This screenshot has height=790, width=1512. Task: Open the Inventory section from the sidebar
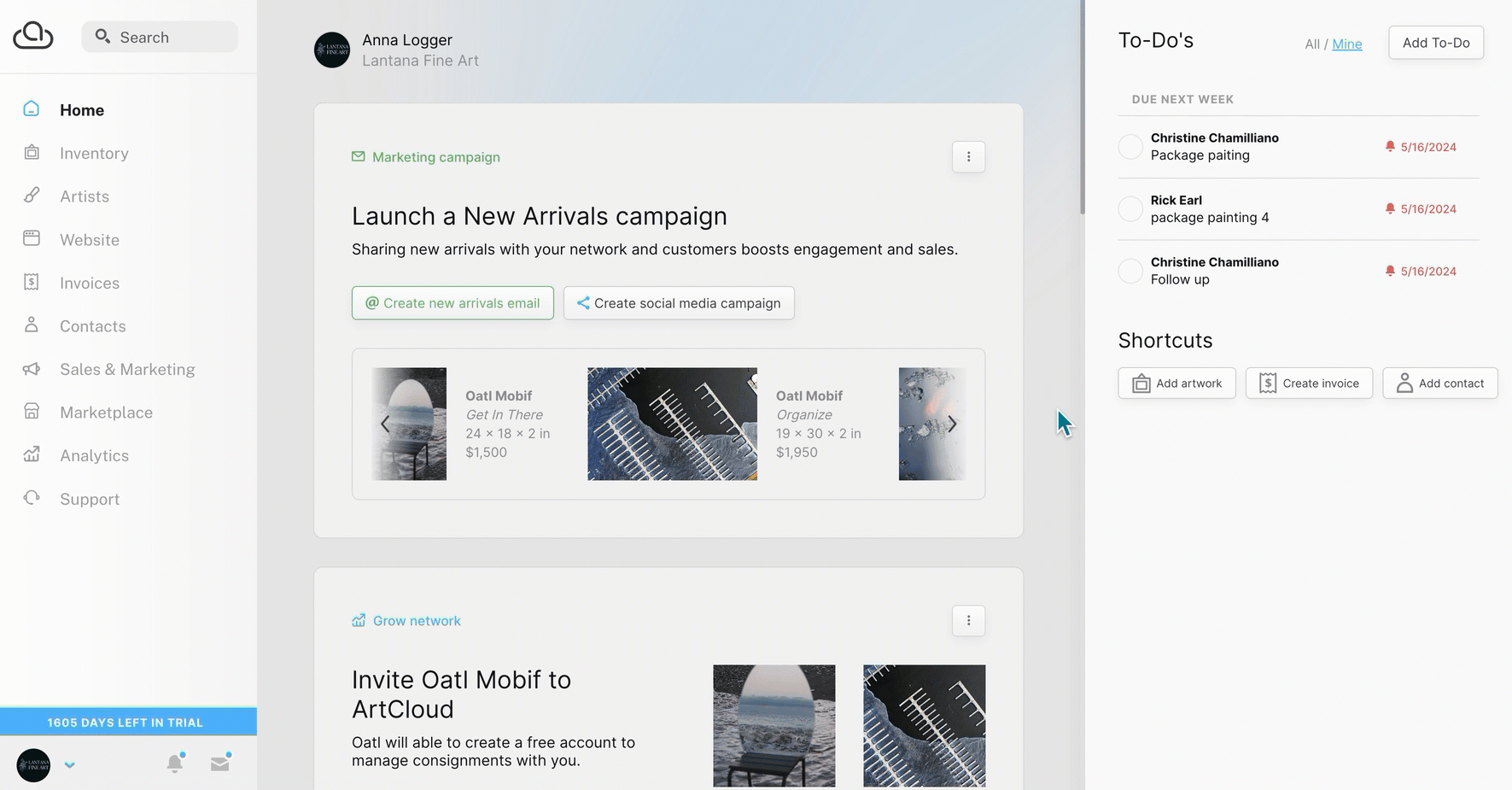93,153
